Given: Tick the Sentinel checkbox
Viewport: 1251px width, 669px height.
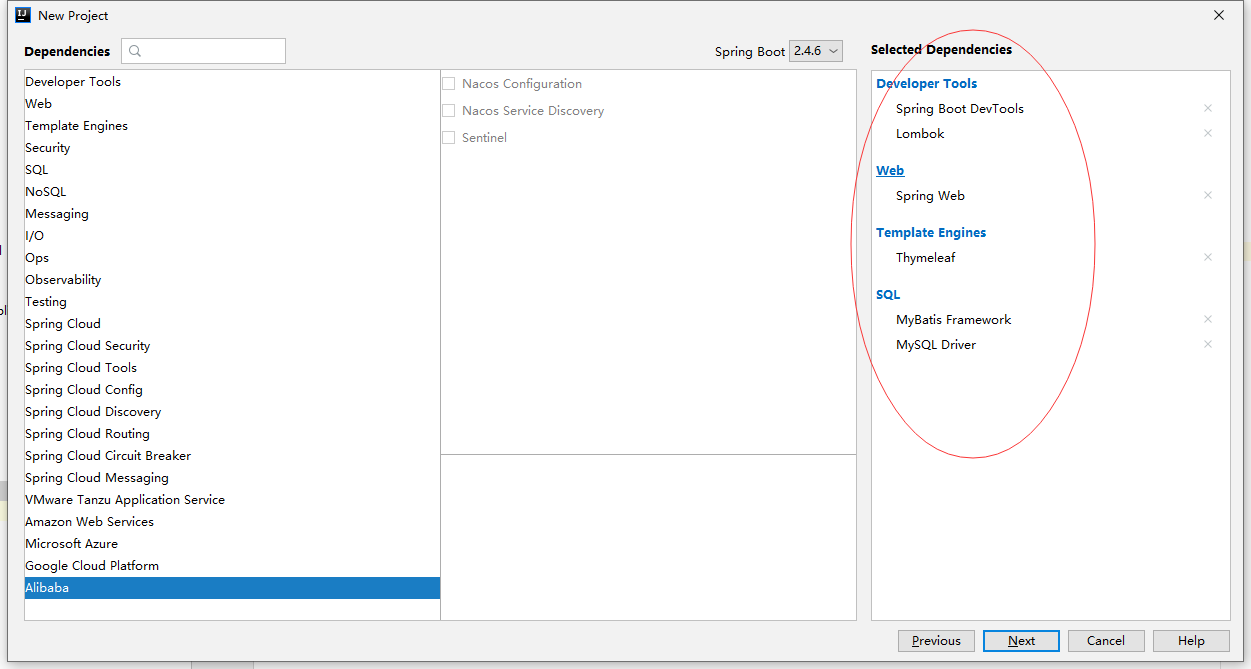Looking at the screenshot, I should 448,138.
